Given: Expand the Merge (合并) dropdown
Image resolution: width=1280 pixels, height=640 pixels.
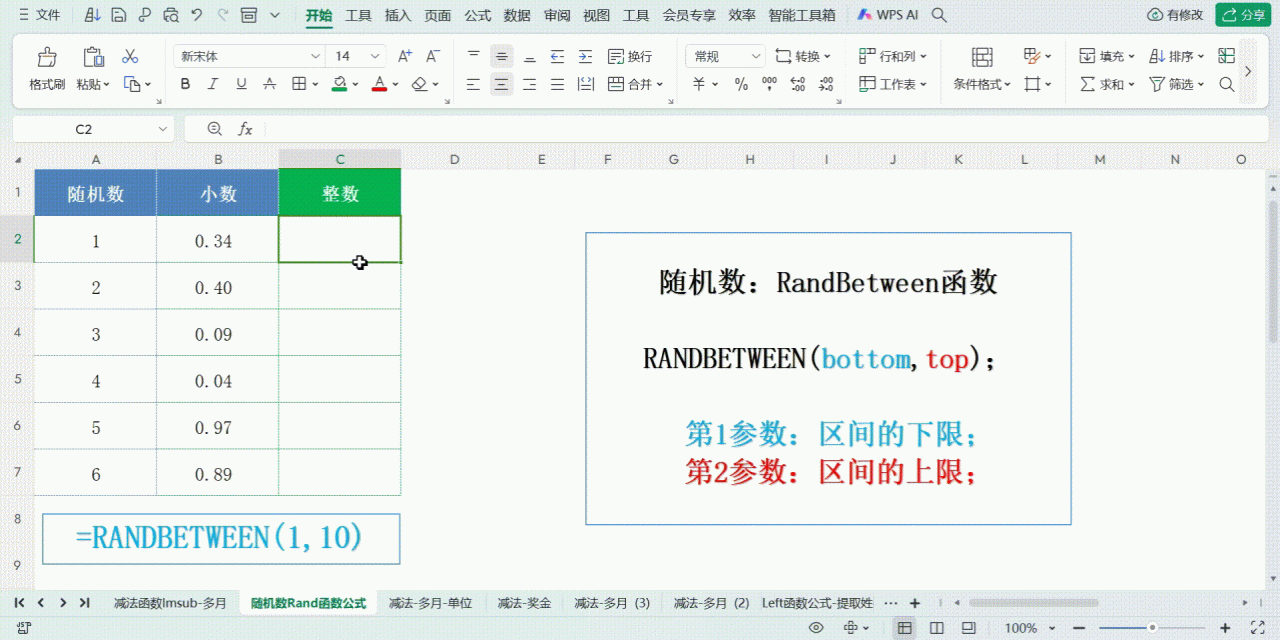Looking at the screenshot, I should pos(660,85).
